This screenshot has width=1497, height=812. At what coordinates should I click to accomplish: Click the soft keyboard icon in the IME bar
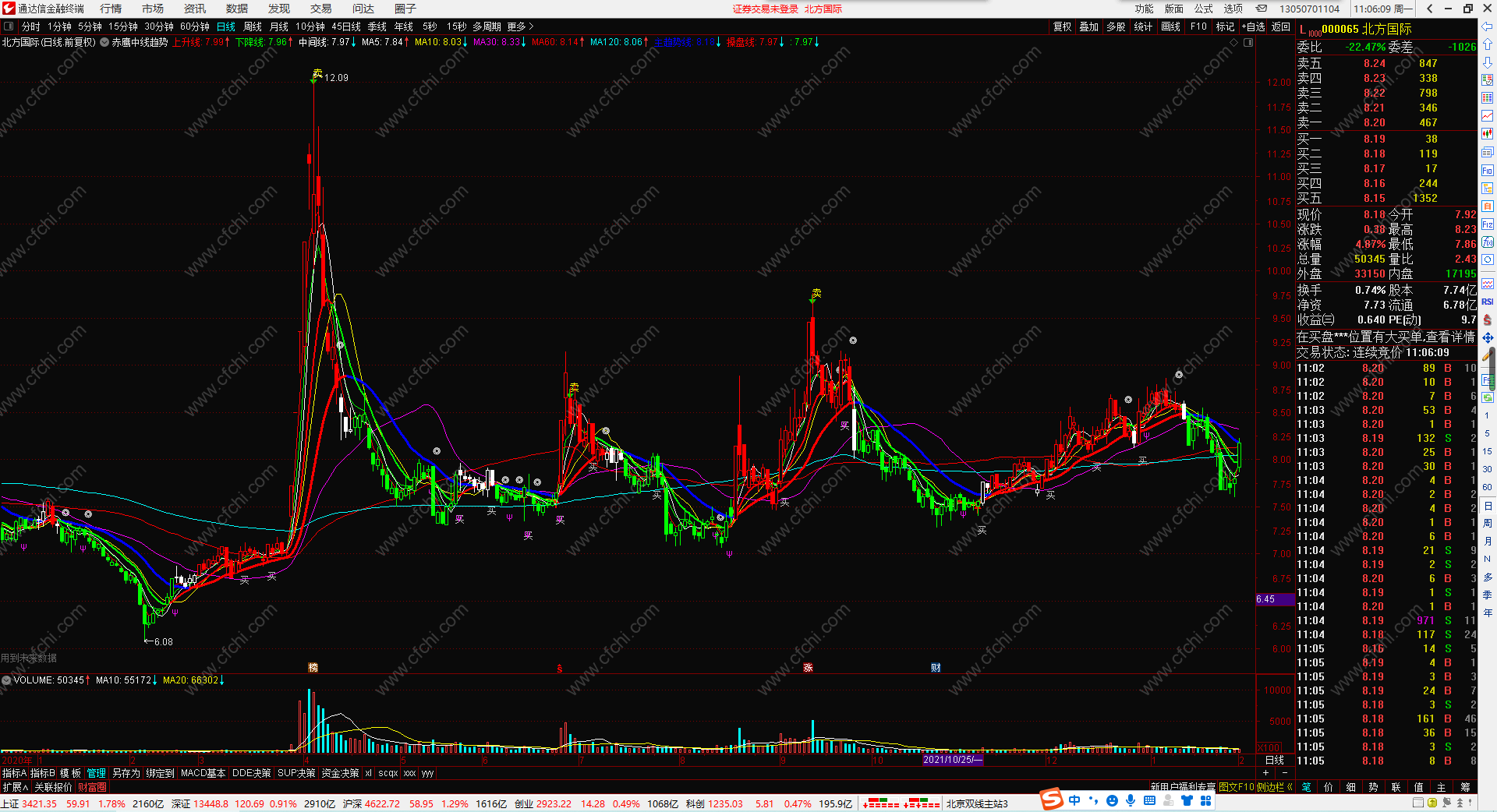point(1149,800)
